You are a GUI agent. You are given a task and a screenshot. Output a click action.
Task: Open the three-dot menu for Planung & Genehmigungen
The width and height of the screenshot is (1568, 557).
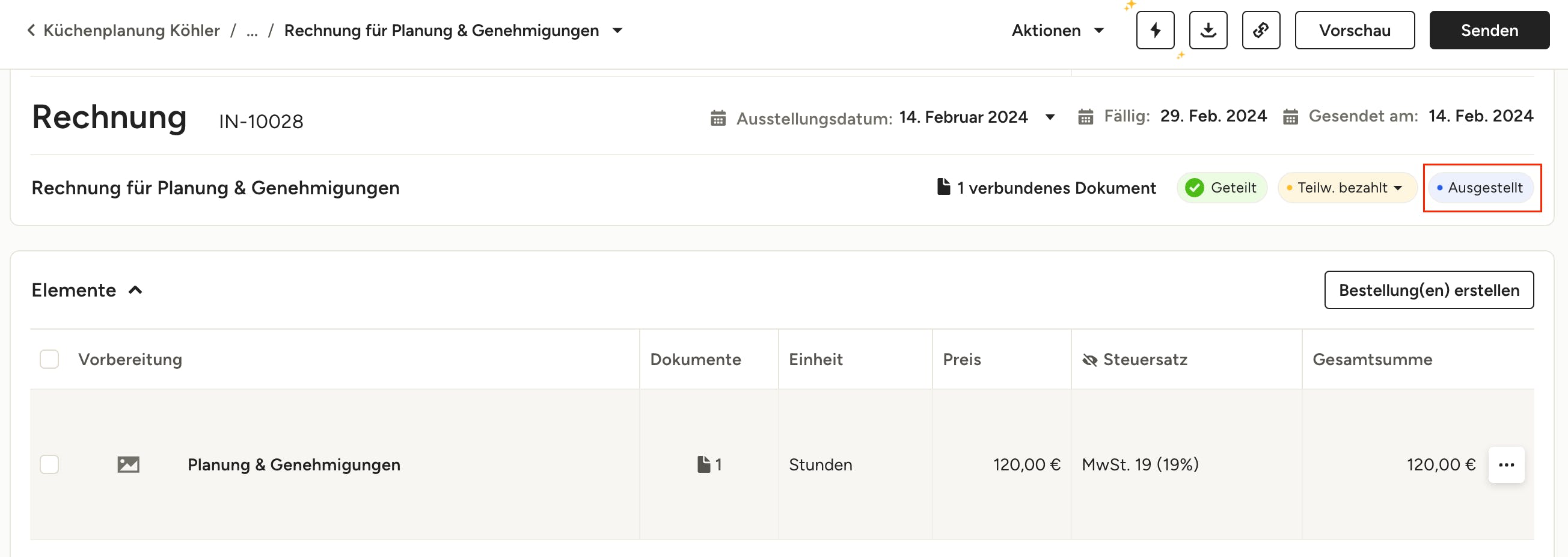click(1506, 465)
